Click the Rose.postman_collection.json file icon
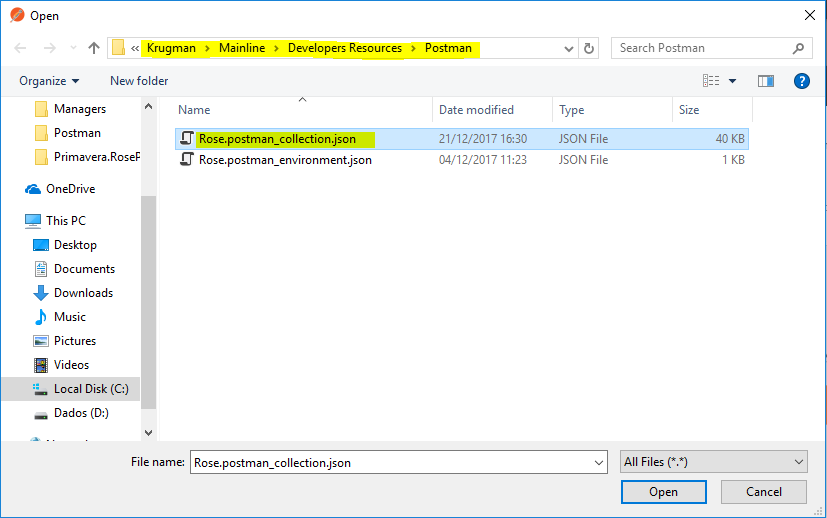 coord(187,138)
